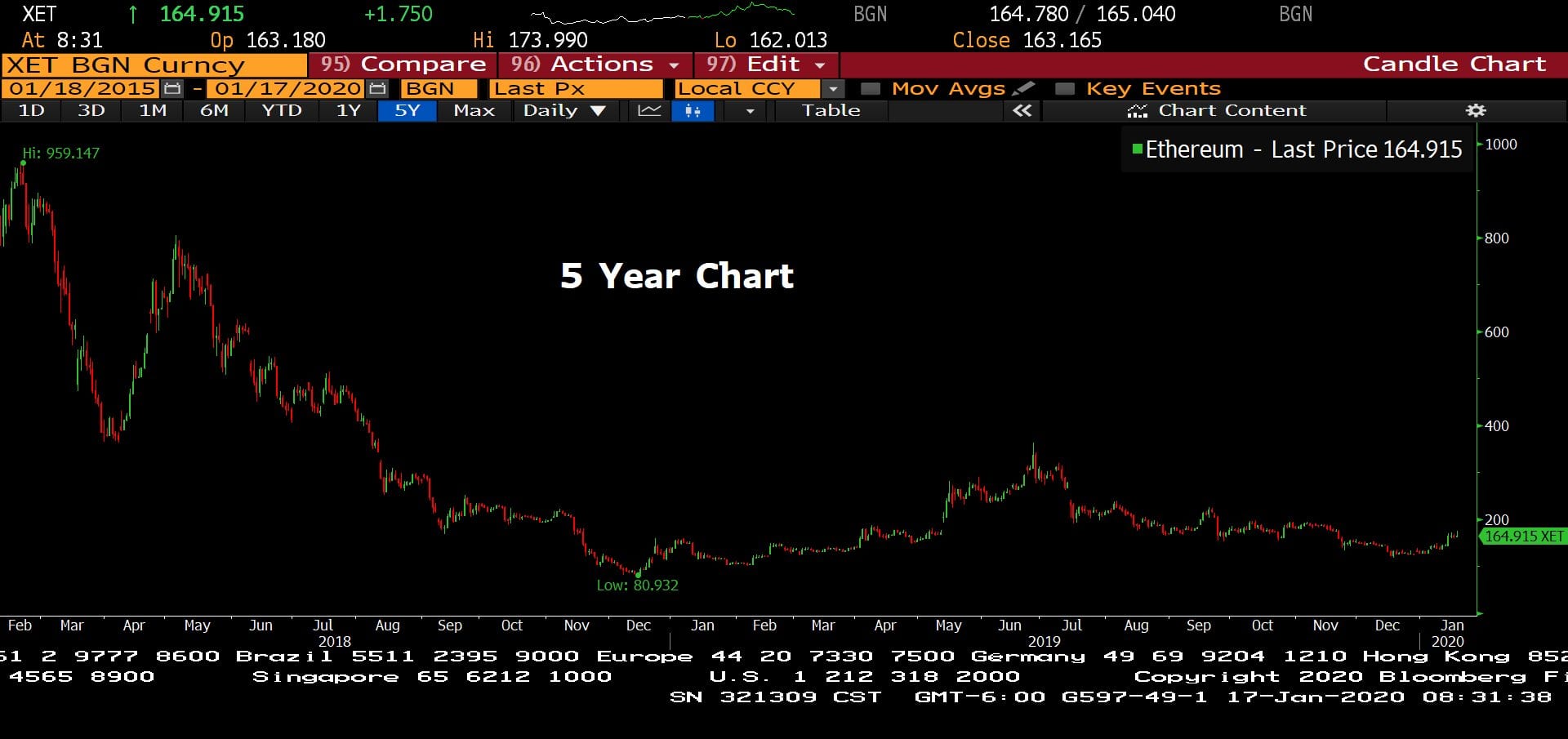
Task: Click the Ethereum Last Price legend label
Action: pyautogui.click(x=1303, y=149)
